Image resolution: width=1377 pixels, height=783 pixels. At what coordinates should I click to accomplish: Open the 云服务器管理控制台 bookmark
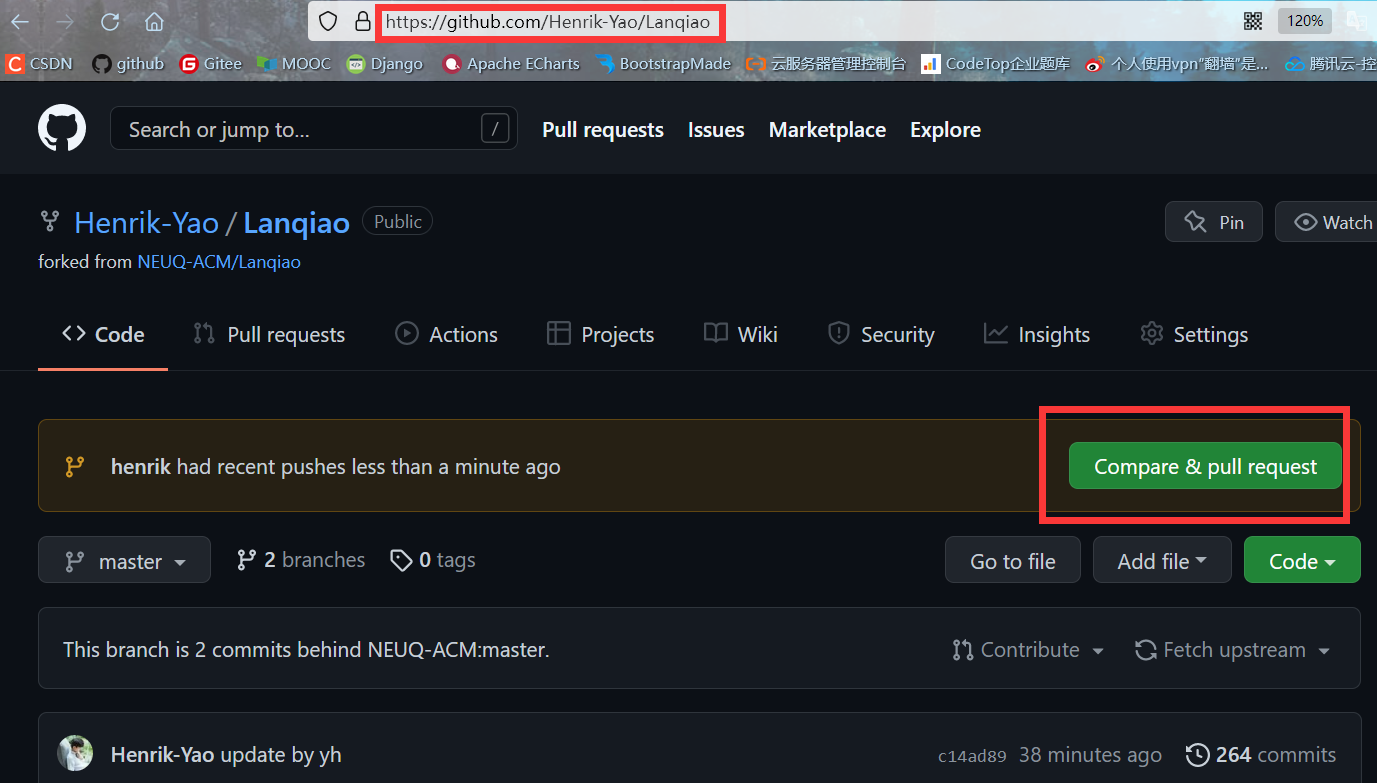(826, 63)
